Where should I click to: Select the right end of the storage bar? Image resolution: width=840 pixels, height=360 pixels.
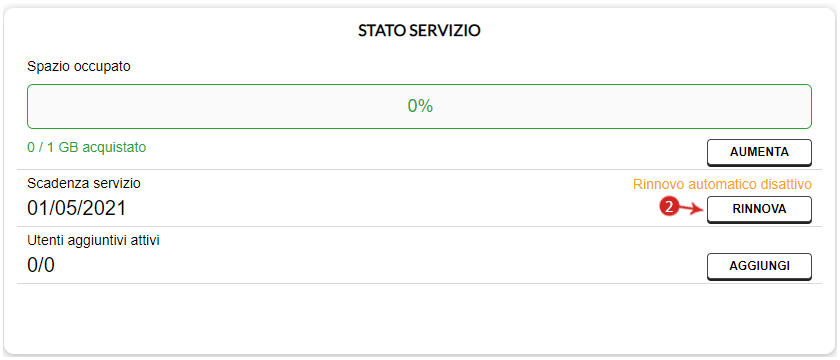pyautogui.click(x=810, y=106)
